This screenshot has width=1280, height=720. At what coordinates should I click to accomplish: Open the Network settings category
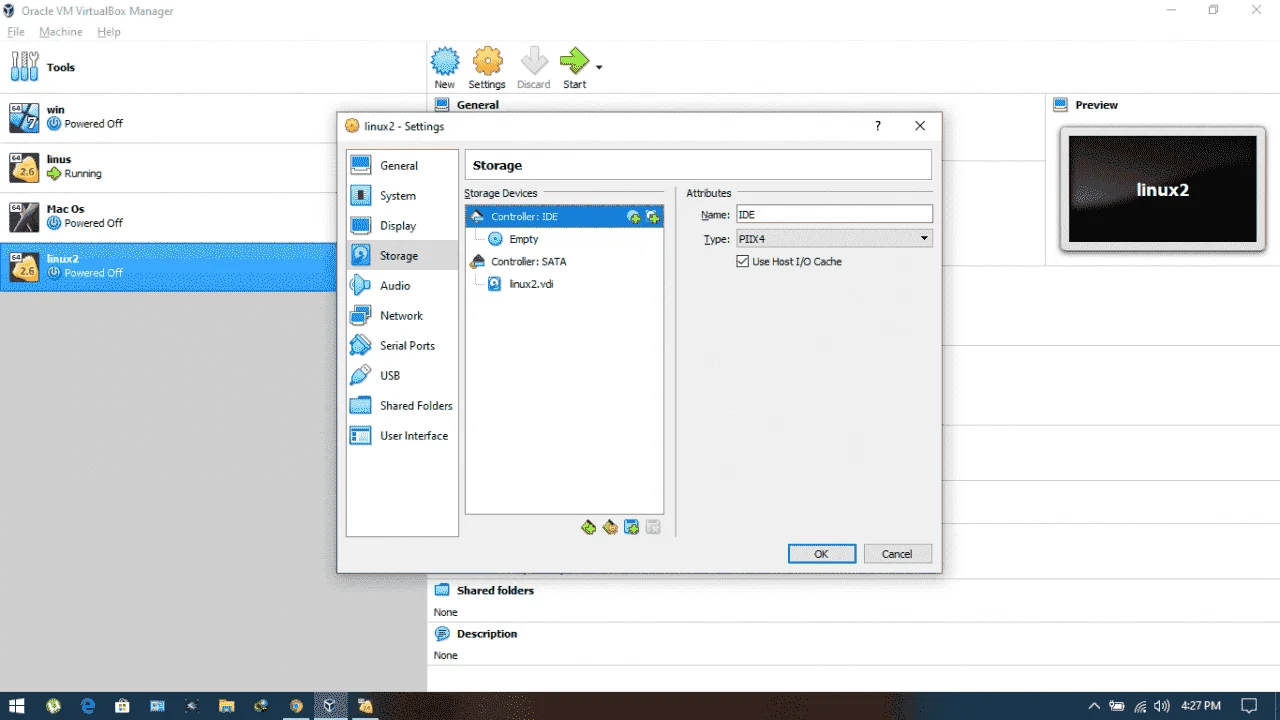(402, 316)
